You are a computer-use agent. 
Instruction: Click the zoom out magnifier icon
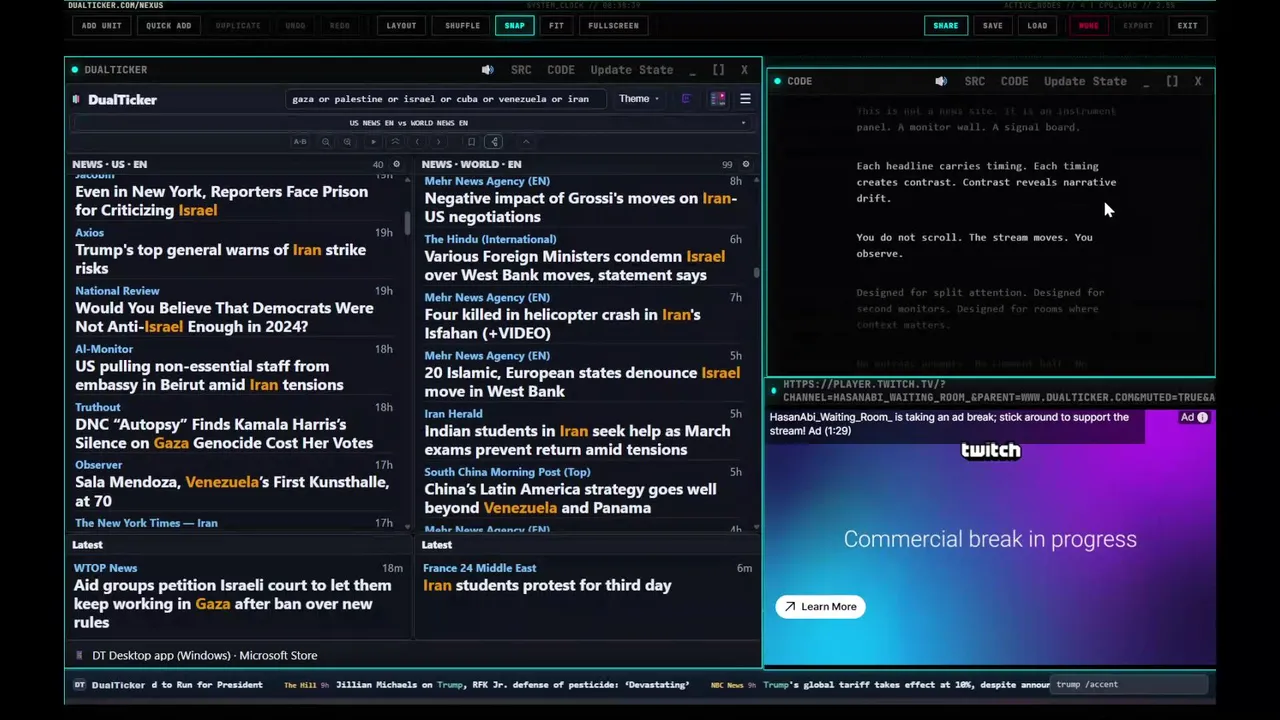coord(326,142)
